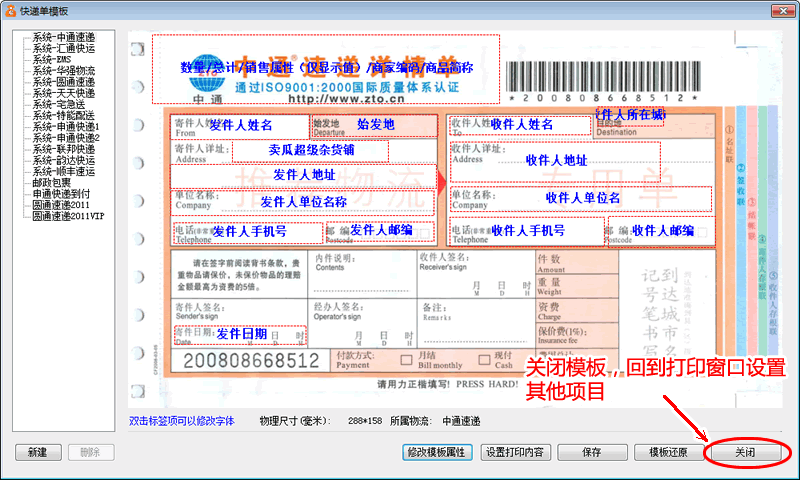Click the app icon in title bar
The image size is (800, 480).
tap(11, 11)
